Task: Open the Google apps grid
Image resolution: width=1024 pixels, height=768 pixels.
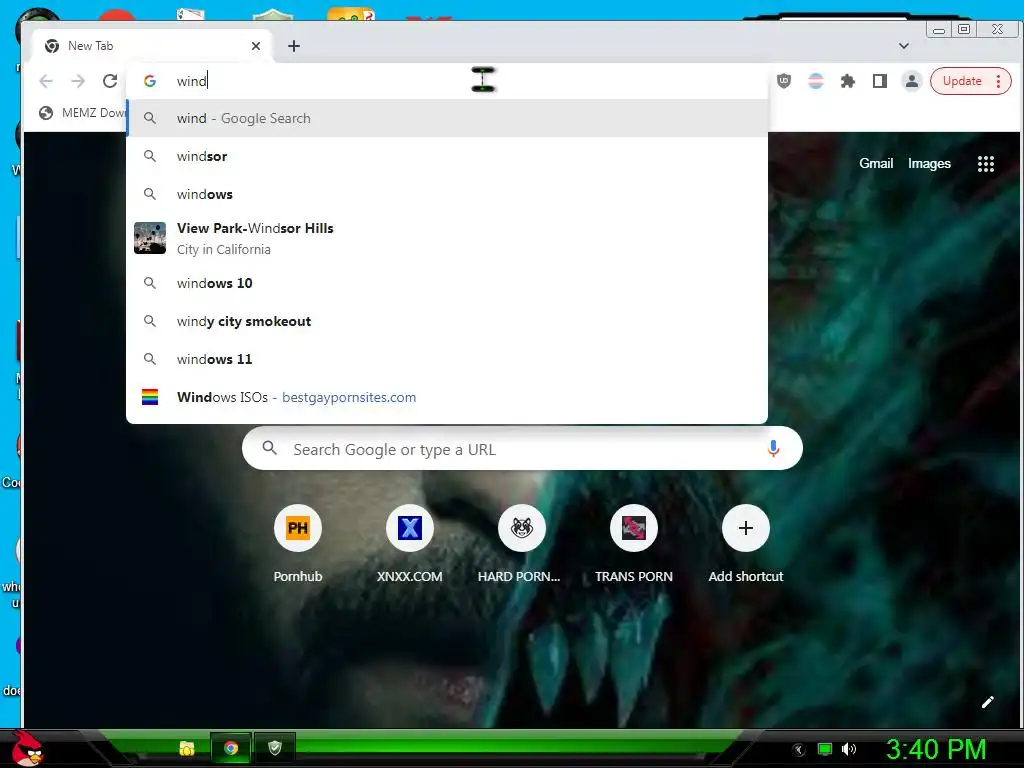Action: [x=985, y=164]
